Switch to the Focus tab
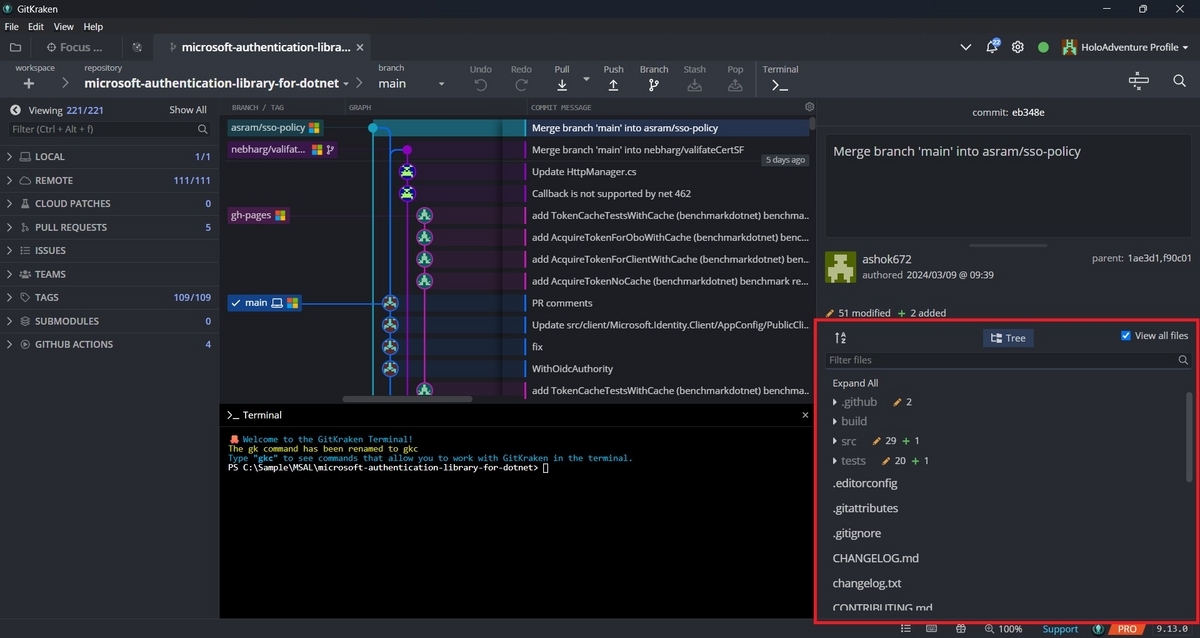Image resolution: width=1200 pixels, height=638 pixels. (x=75, y=47)
